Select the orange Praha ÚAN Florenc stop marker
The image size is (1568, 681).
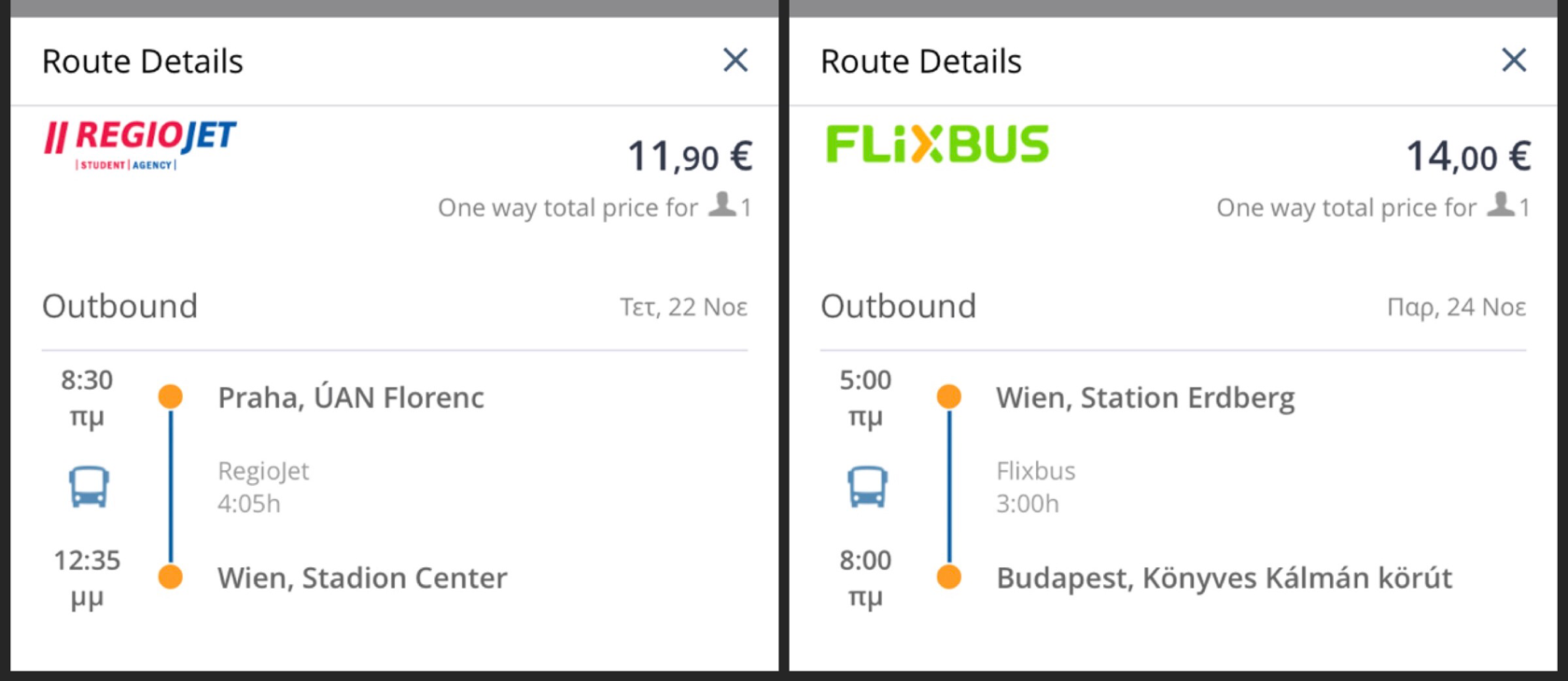coord(171,396)
